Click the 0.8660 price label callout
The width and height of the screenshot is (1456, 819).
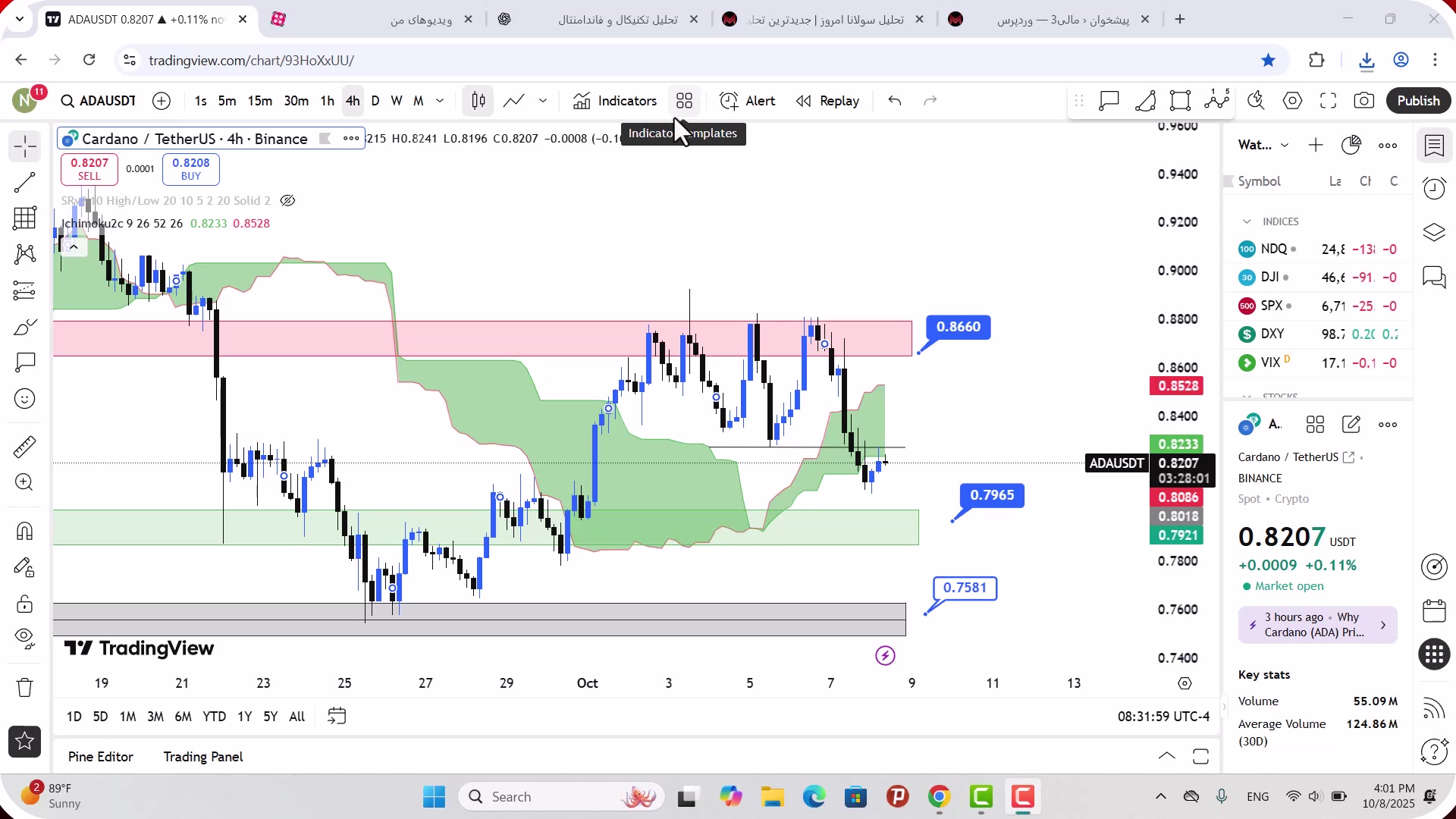click(x=959, y=327)
